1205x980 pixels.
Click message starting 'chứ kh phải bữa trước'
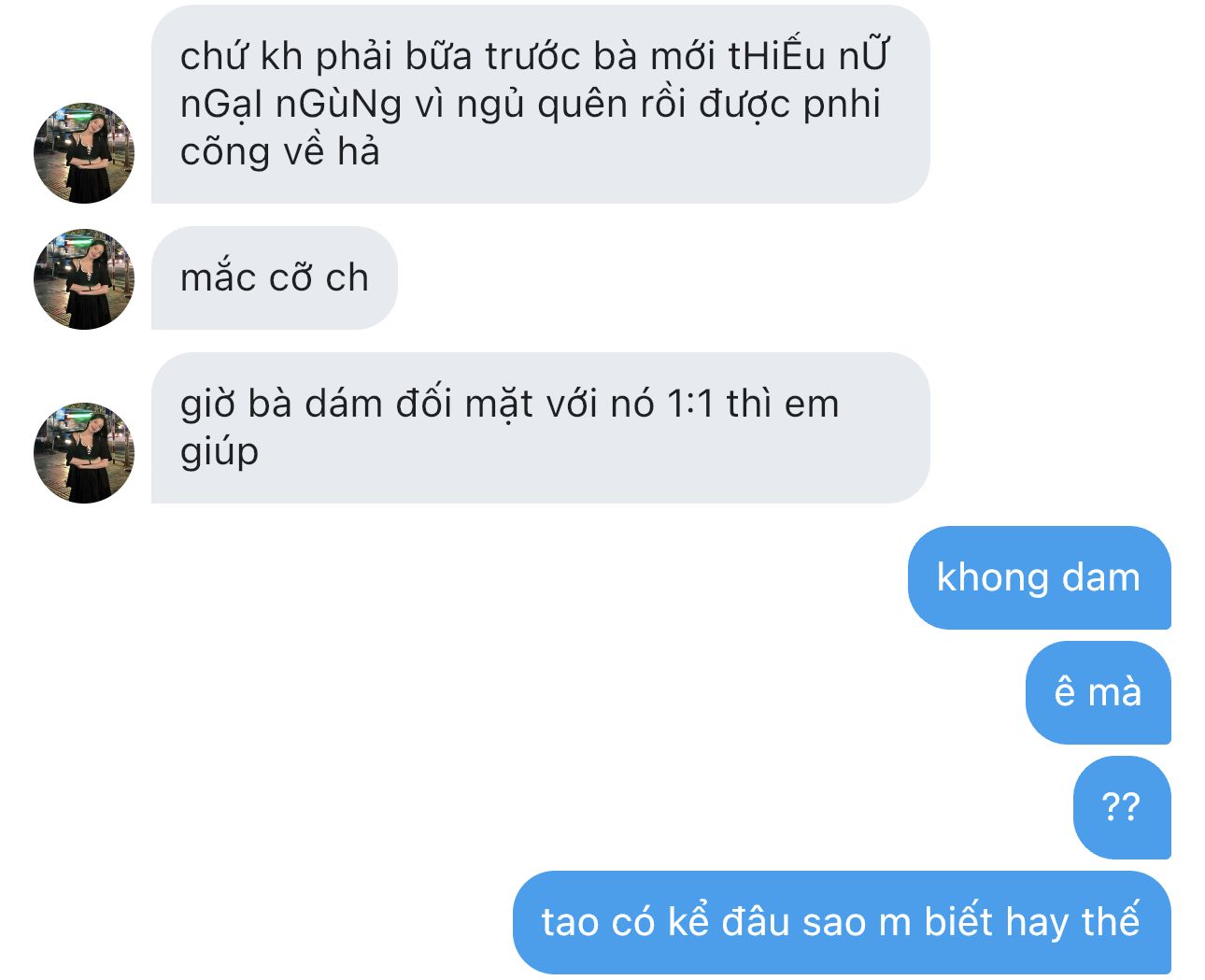pyautogui.click(x=541, y=105)
